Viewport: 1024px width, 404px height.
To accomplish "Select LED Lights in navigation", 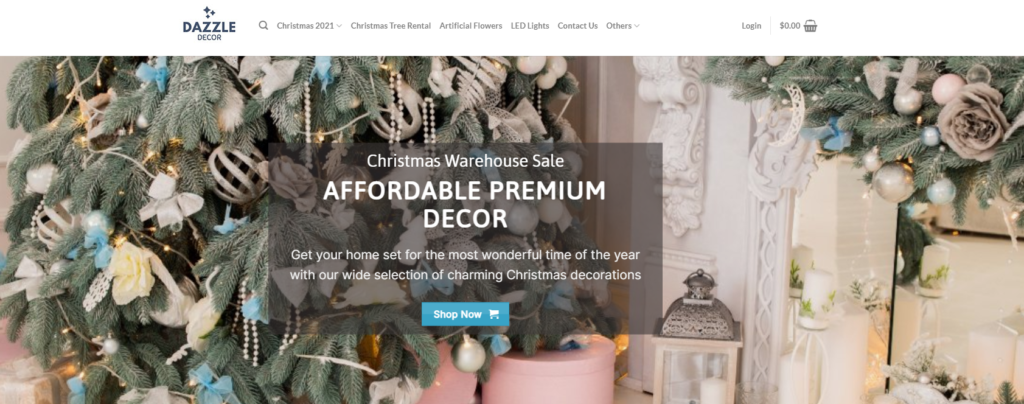I will coord(530,26).
